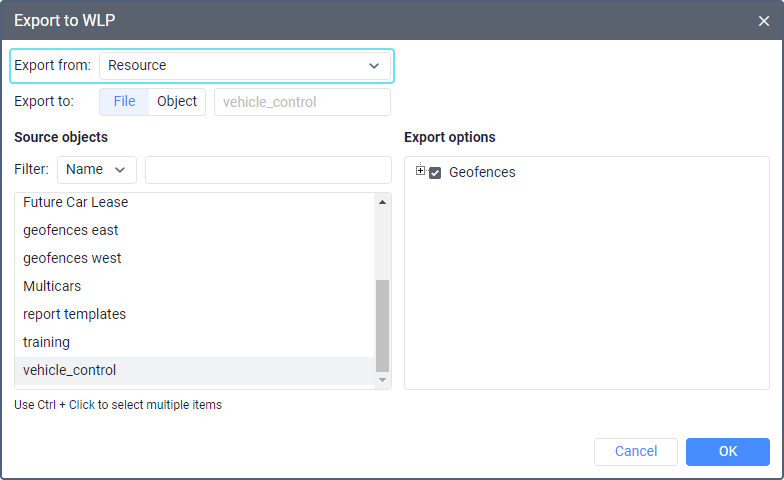Select vehicle_control in source objects
This screenshot has width=784, height=480.
pyautogui.click(x=70, y=370)
